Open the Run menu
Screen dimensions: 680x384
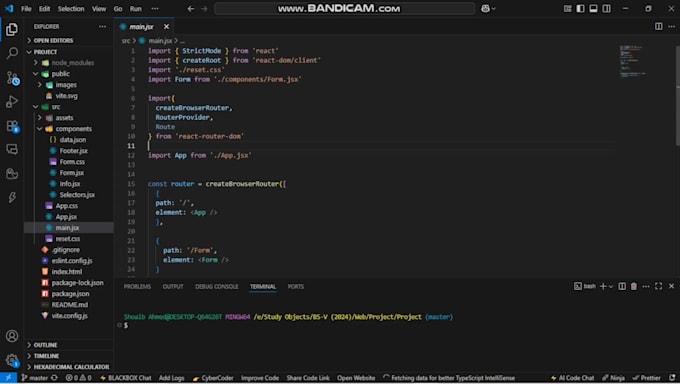pyautogui.click(x=136, y=9)
